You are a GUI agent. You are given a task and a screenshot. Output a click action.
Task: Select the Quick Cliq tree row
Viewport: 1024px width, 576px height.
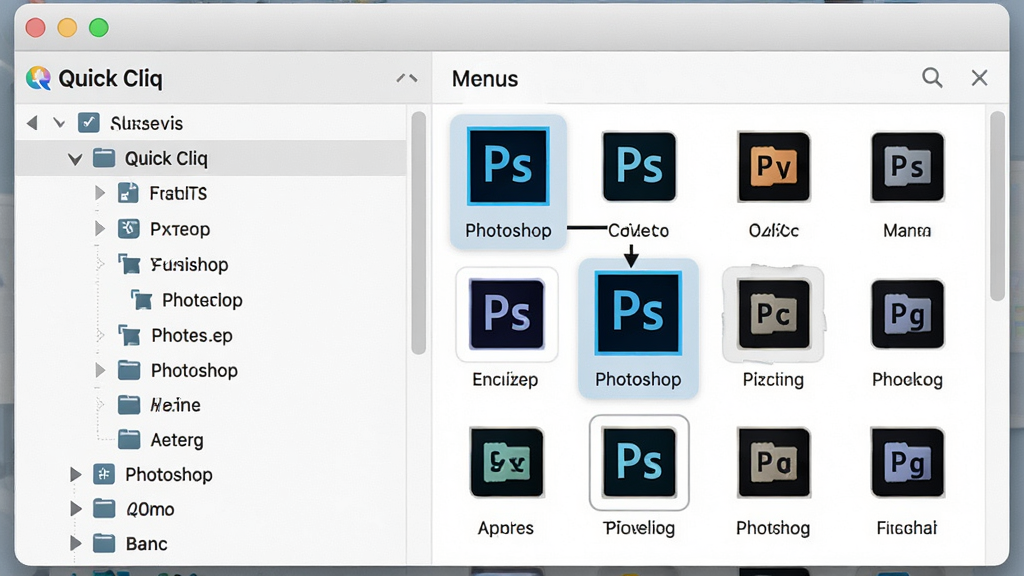coord(210,158)
